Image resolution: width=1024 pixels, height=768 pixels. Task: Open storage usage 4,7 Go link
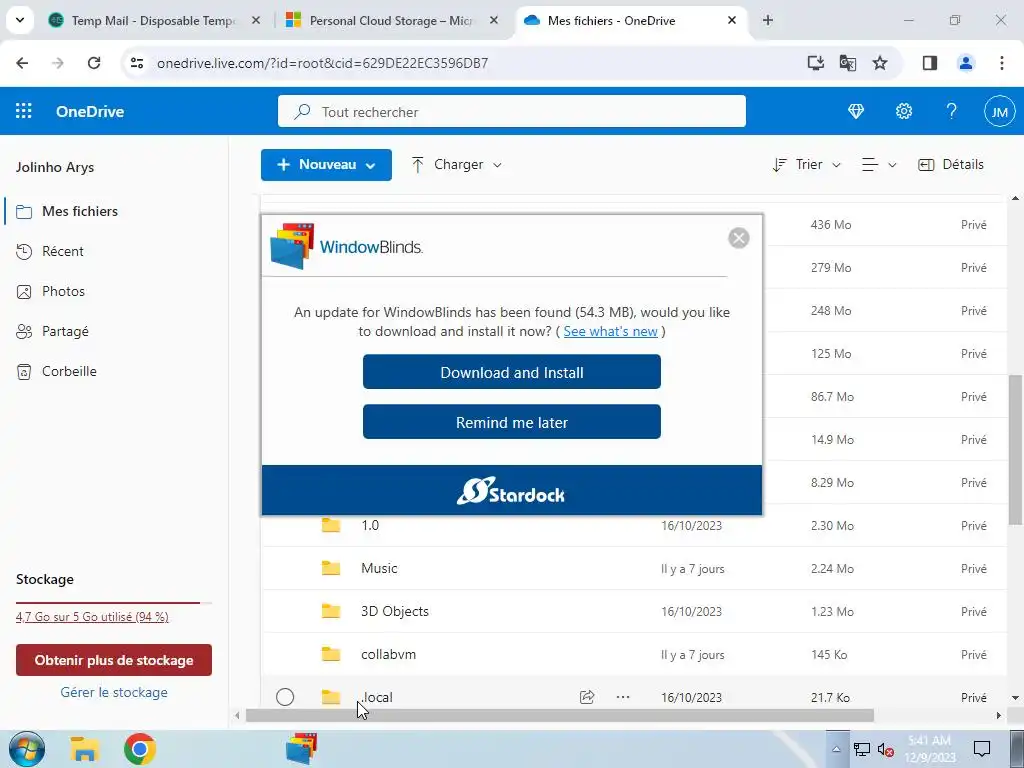92,616
